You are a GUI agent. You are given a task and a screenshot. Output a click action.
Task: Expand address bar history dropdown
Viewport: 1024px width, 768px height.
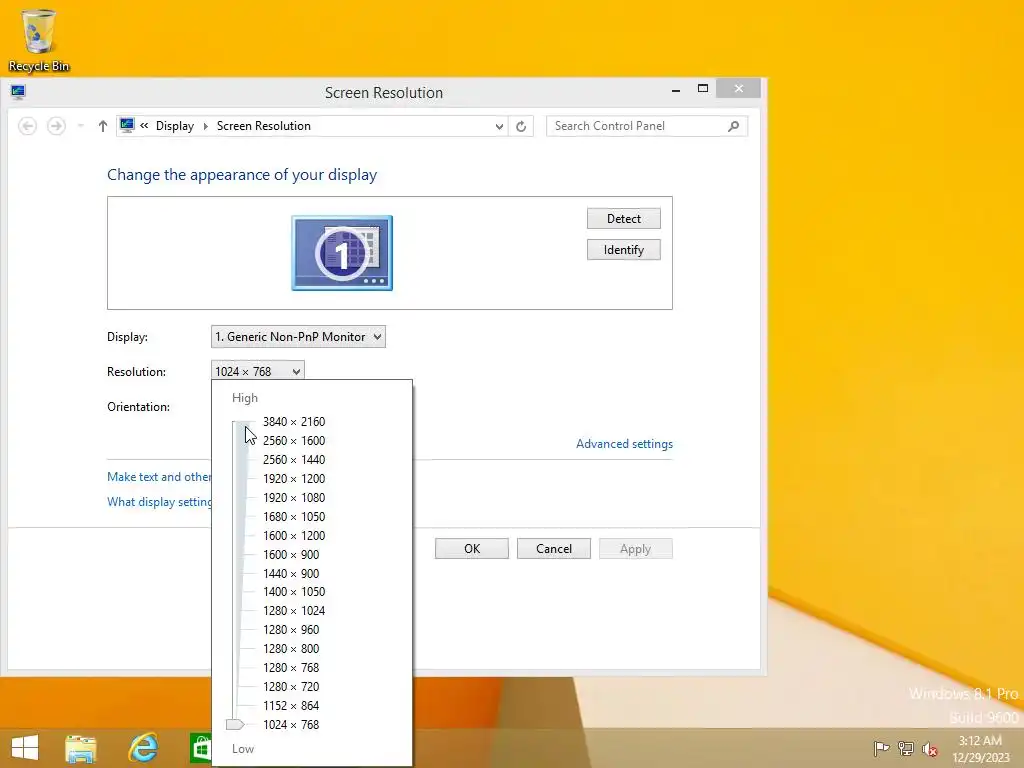(499, 126)
